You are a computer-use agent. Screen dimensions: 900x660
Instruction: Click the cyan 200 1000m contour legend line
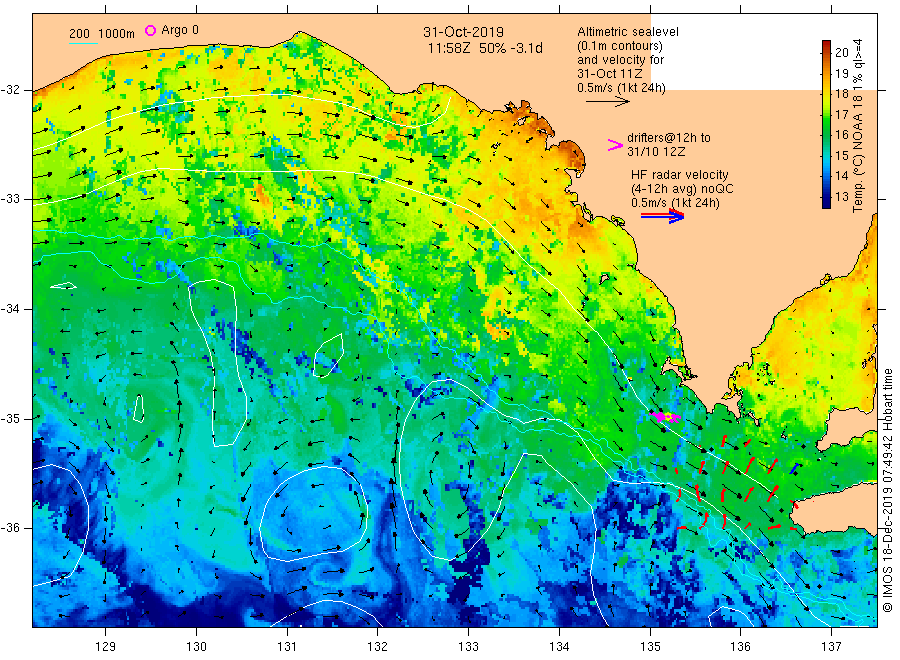point(84,43)
